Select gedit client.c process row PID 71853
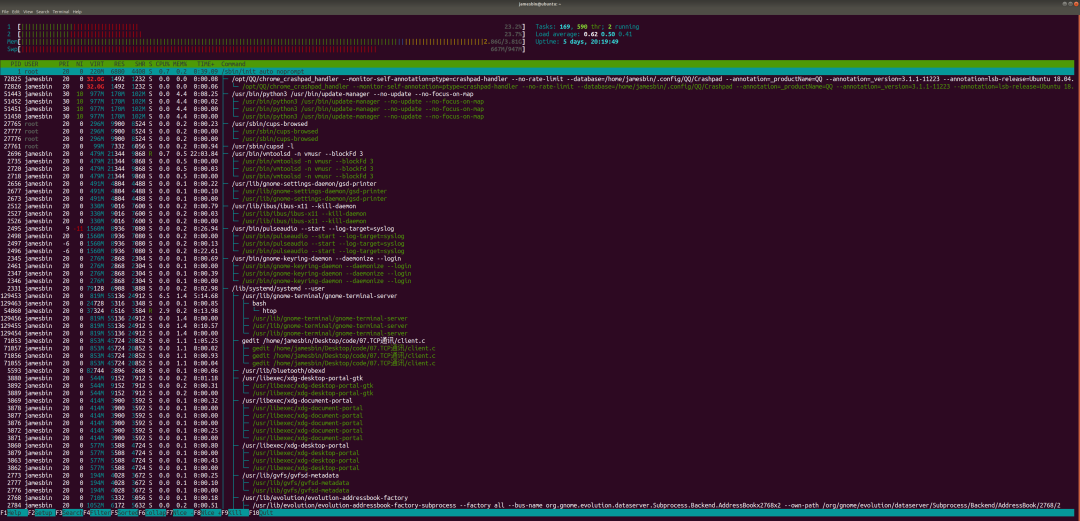 (x=540, y=340)
